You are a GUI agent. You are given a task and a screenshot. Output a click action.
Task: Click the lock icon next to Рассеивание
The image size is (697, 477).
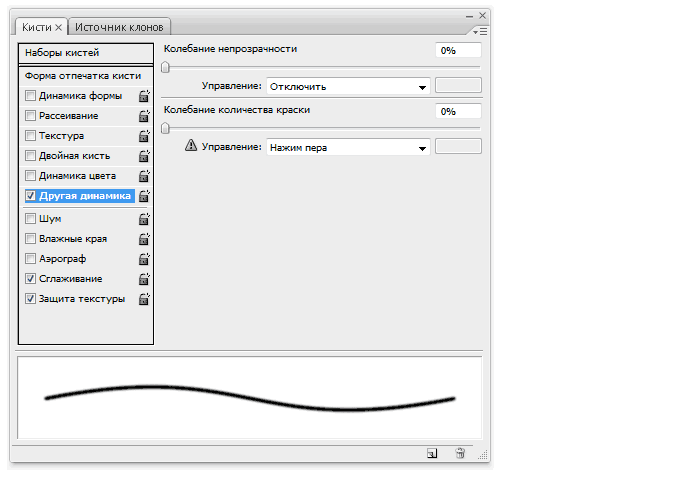pos(144,116)
